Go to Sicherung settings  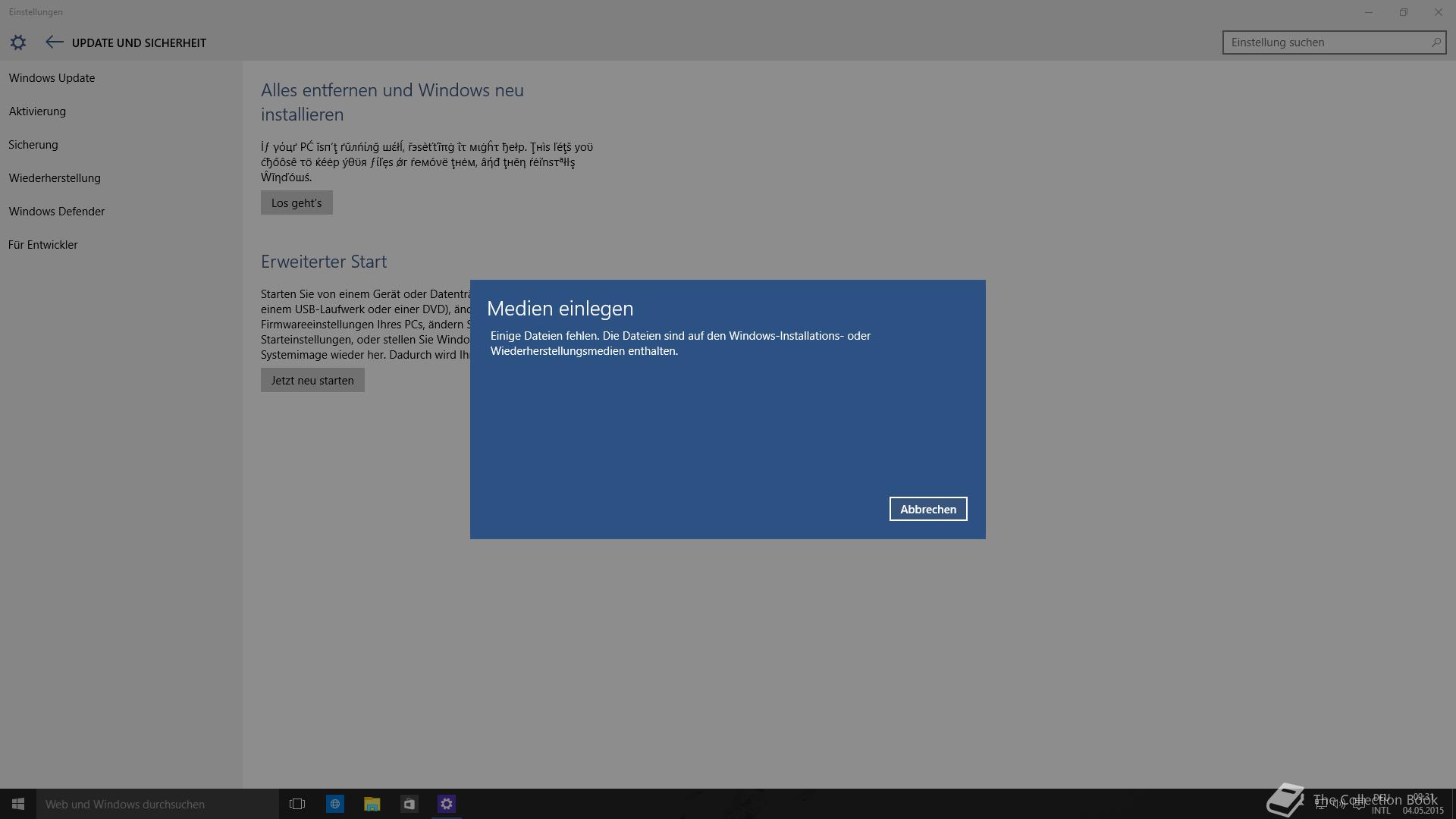(x=33, y=145)
